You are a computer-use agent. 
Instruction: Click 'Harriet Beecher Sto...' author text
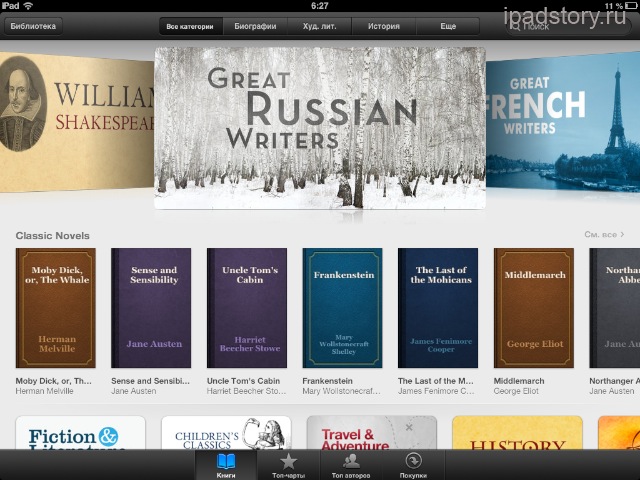tap(247, 391)
